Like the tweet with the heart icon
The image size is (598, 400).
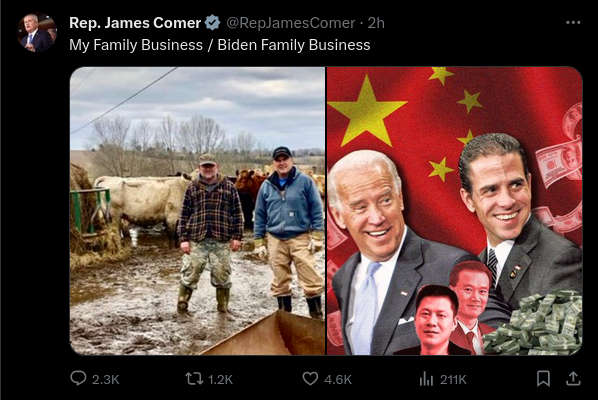[x=310, y=379]
